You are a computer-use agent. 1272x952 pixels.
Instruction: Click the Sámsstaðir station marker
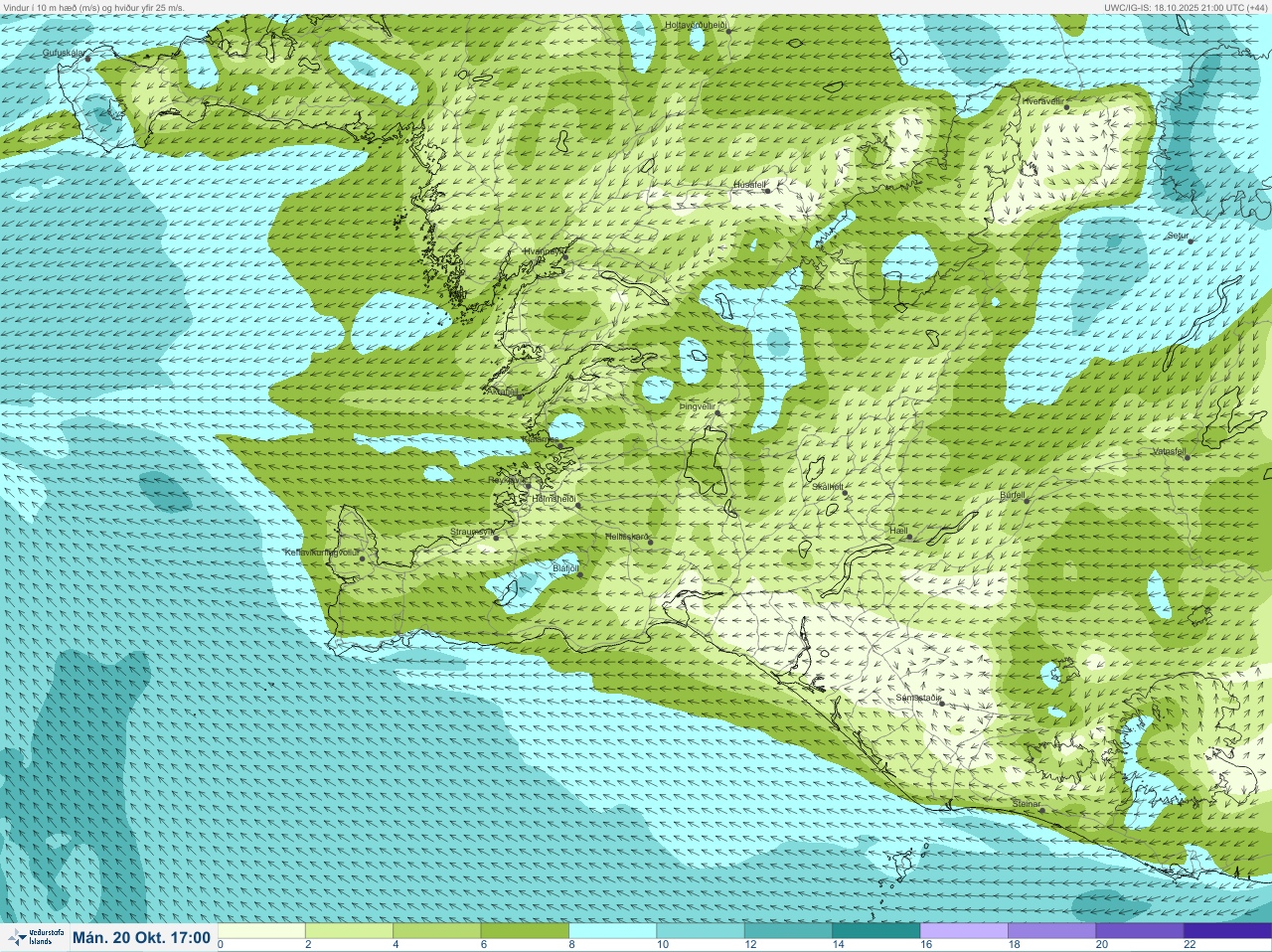point(942,704)
